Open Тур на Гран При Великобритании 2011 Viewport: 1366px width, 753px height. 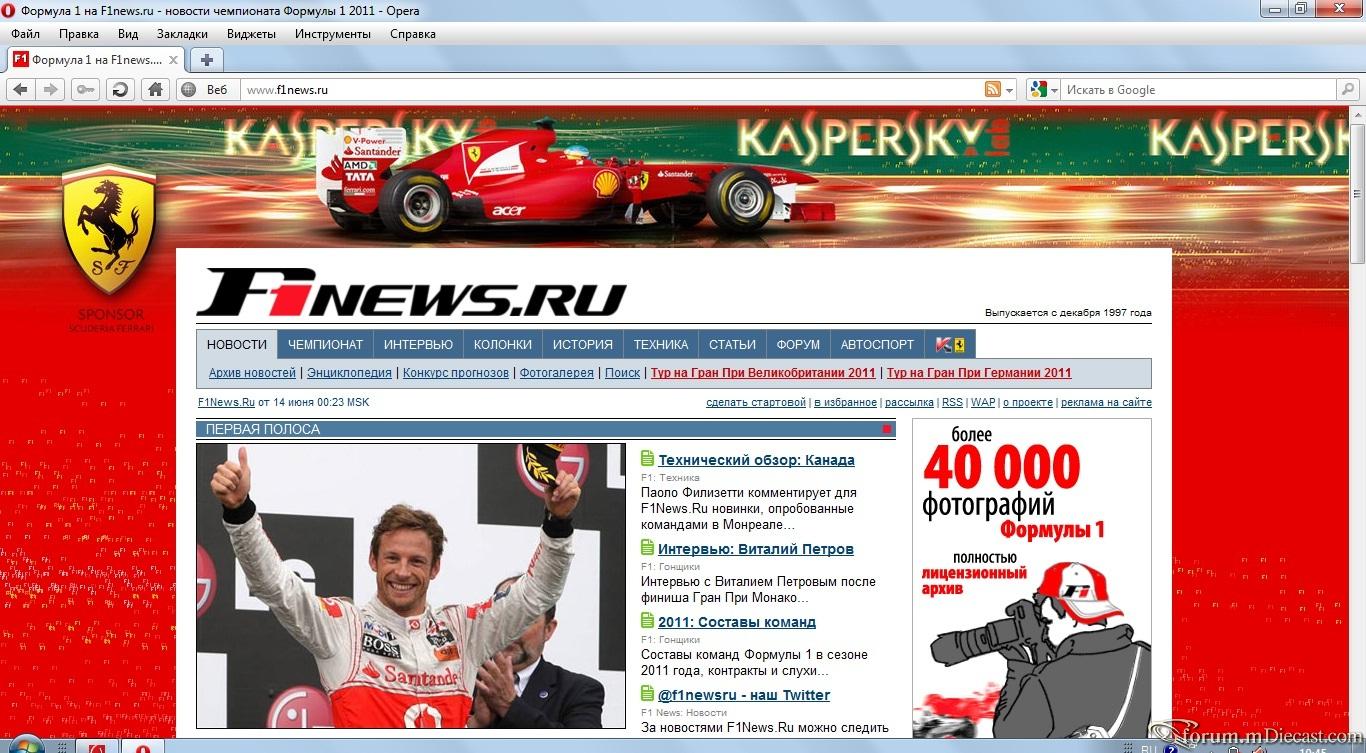763,373
